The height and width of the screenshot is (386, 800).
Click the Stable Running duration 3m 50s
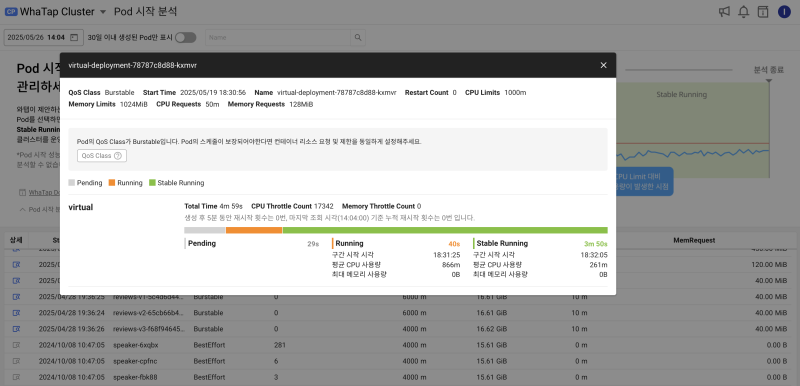[x=596, y=244]
